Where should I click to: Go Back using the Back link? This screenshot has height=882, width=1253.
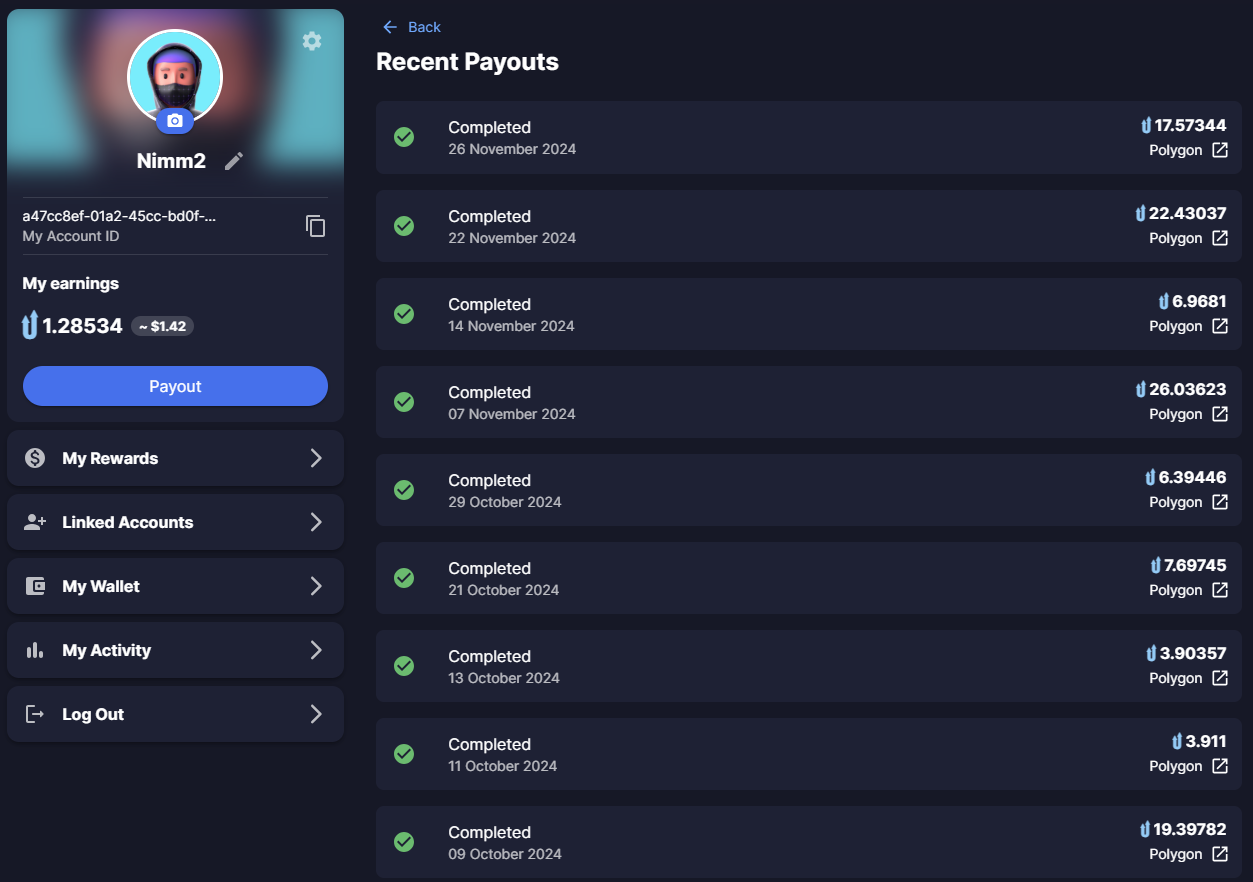[x=411, y=27]
